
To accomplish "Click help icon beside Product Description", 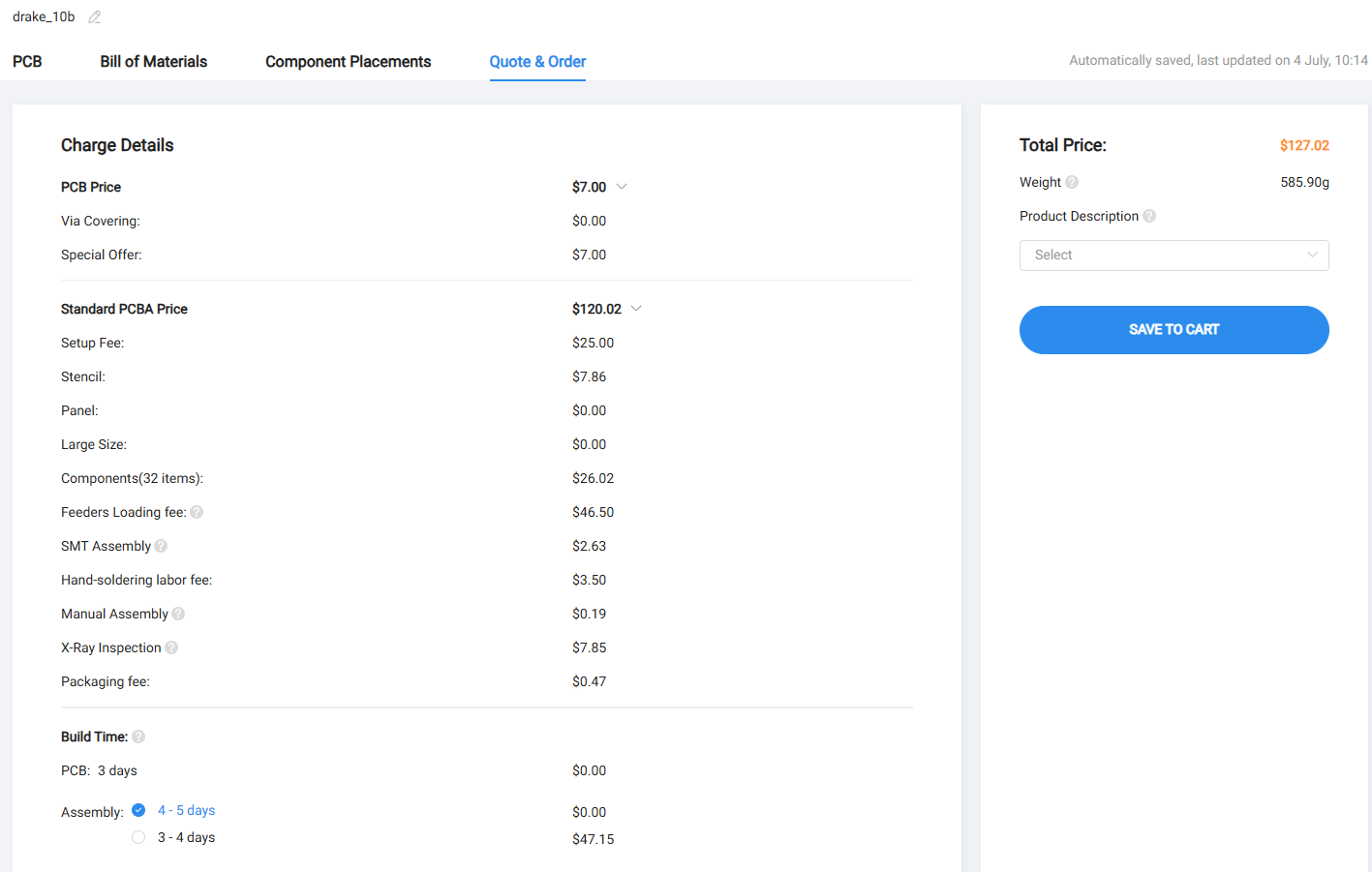I will [1149, 216].
